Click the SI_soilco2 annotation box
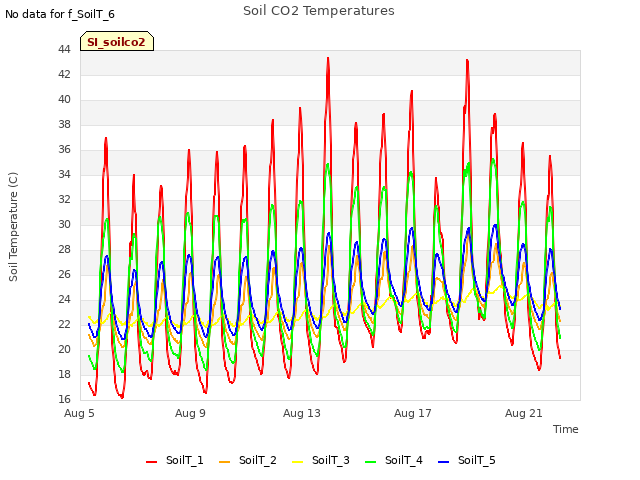Viewport: 640px width, 480px height. click(117, 41)
